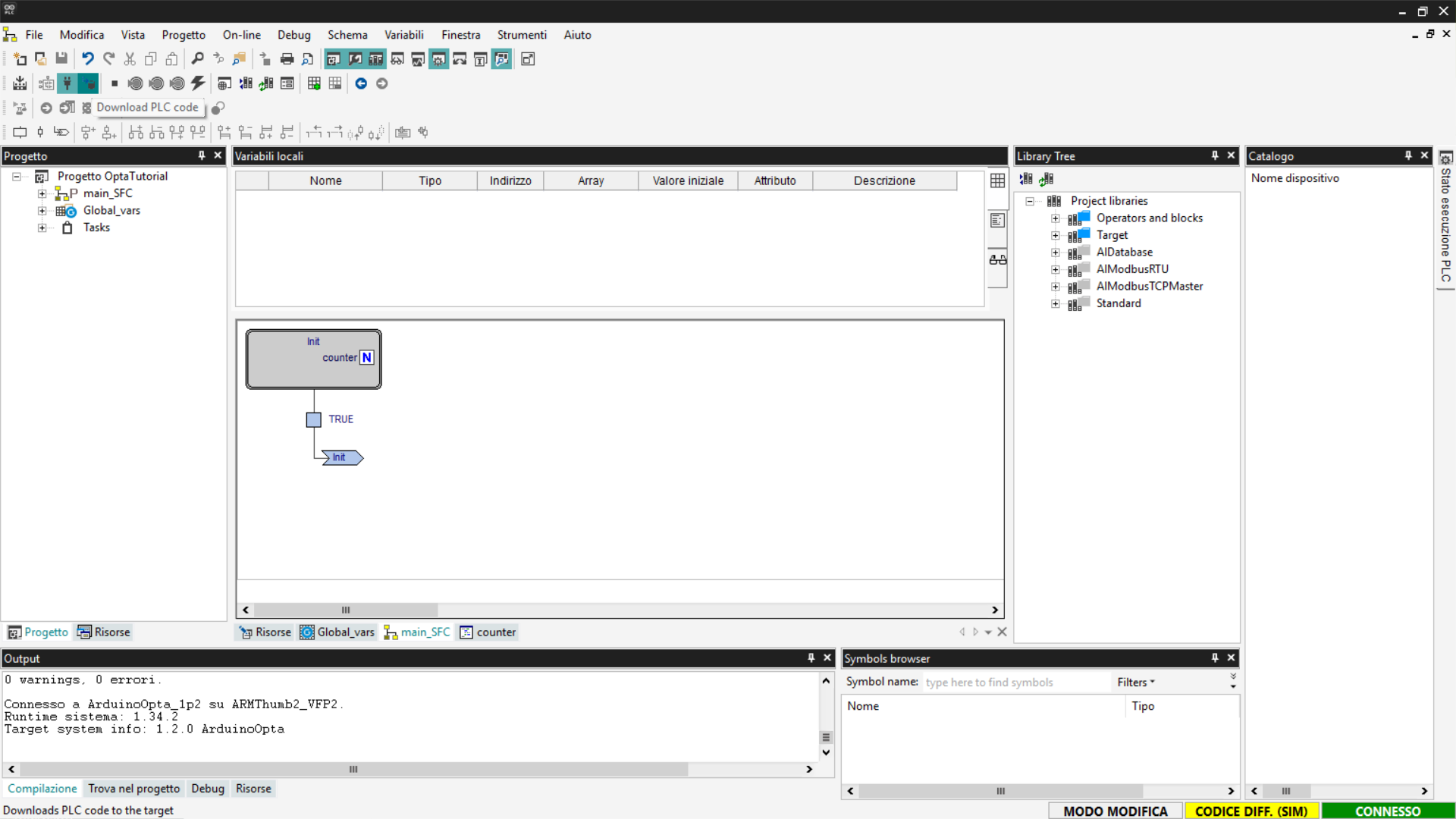
Task: Click the Download PLC code toolbar icon
Action: pos(88,83)
